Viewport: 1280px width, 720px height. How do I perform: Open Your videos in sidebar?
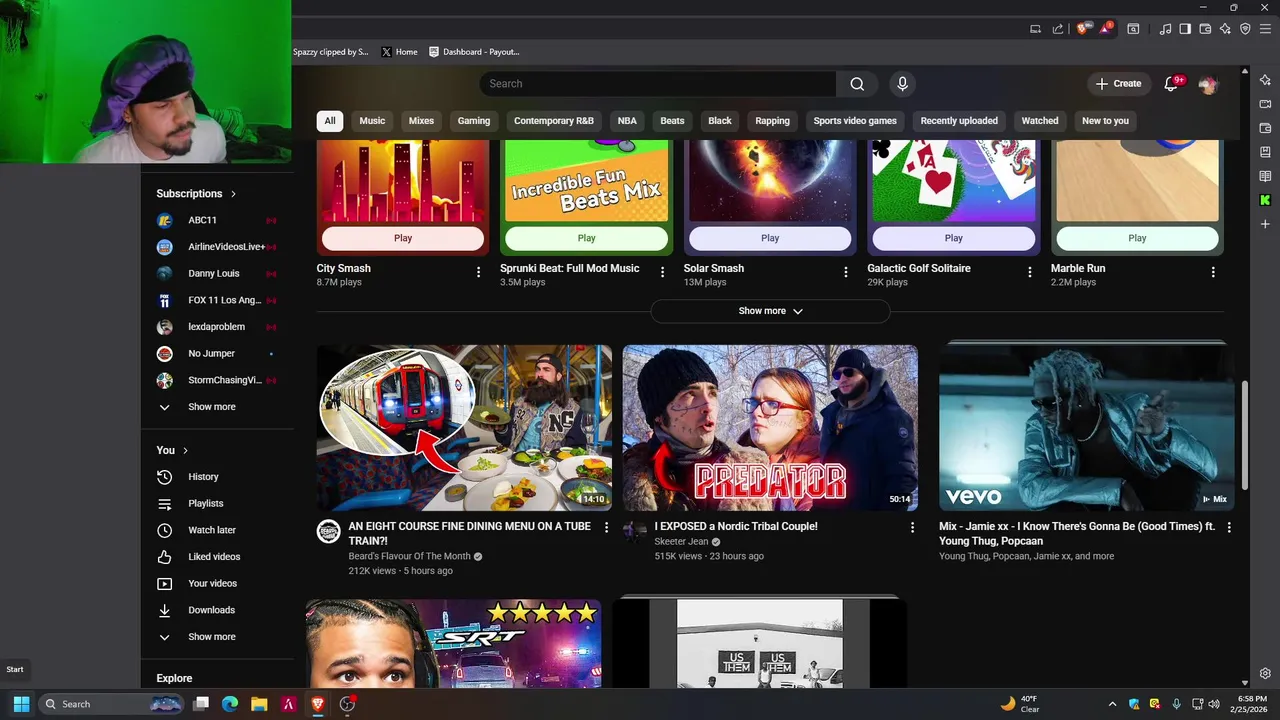click(x=214, y=583)
